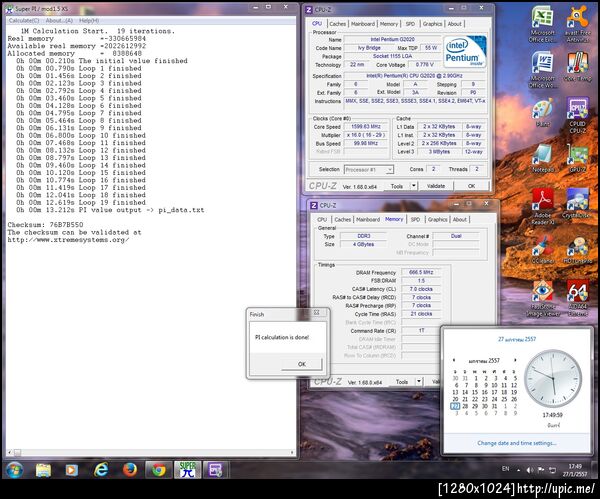The image size is (600, 499).
Task: Launch the AIDA64 Extreme desktop shortcut
Action: 577,298
